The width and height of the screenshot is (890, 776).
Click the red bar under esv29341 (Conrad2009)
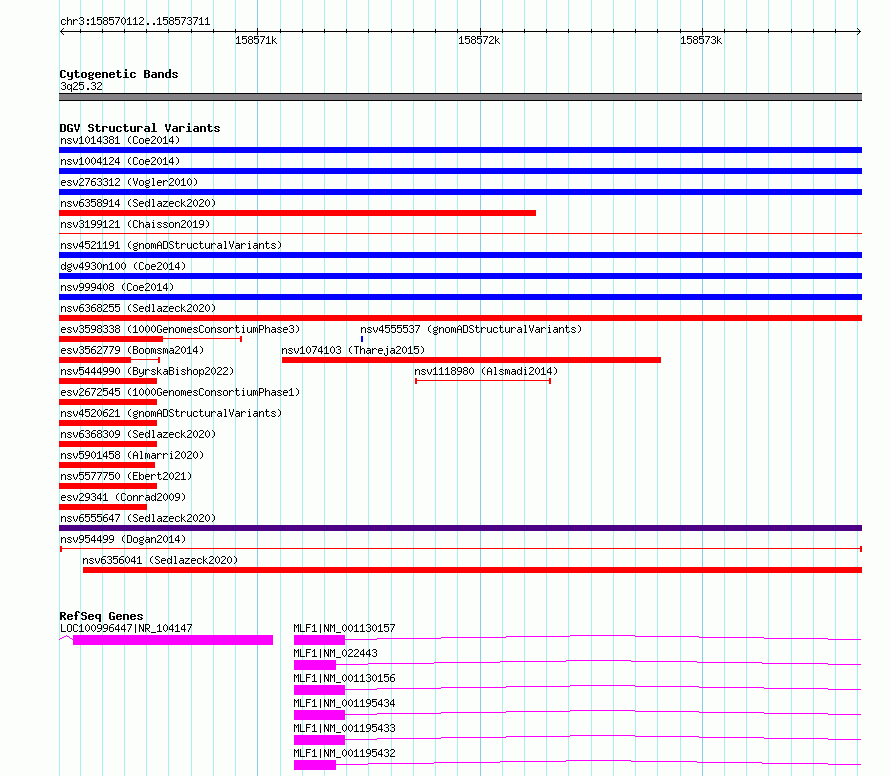pyautogui.click(x=103, y=507)
